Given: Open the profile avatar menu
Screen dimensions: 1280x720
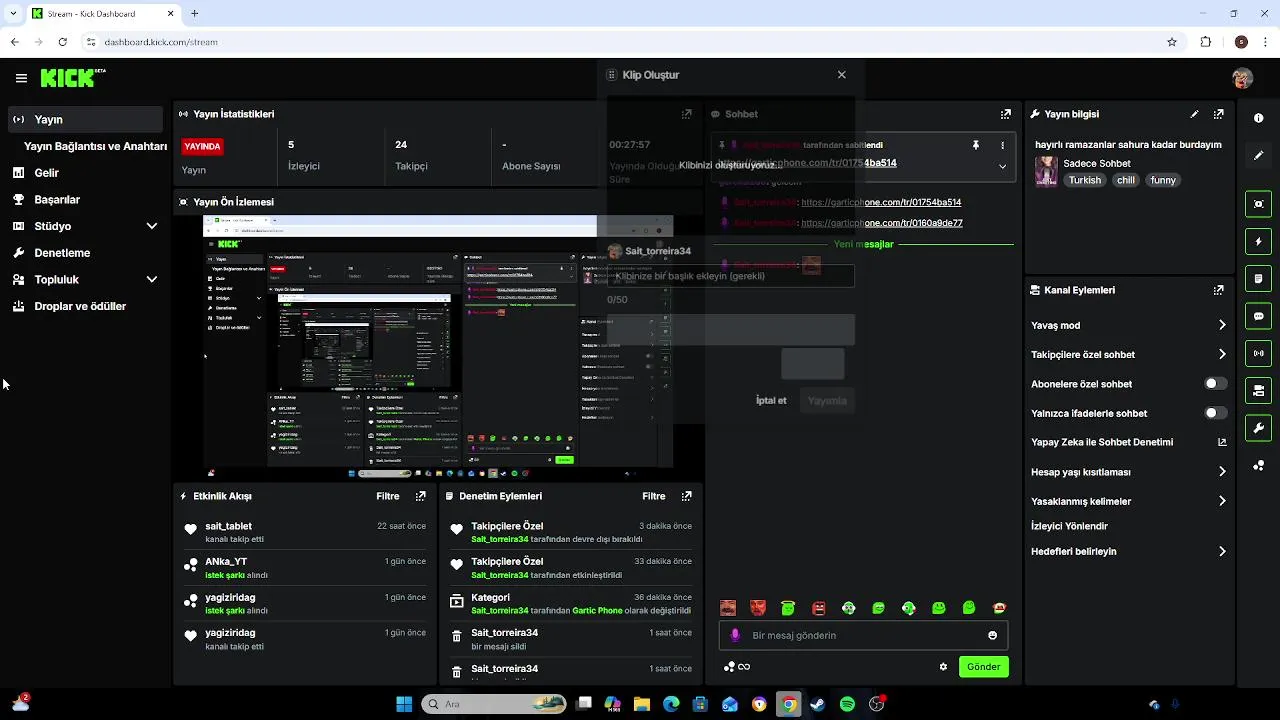Looking at the screenshot, I should 1242,78.
